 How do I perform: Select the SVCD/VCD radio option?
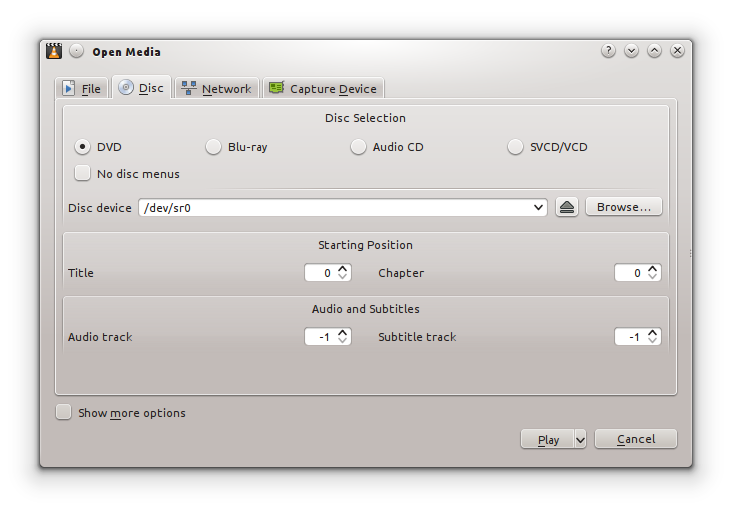click(516, 147)
